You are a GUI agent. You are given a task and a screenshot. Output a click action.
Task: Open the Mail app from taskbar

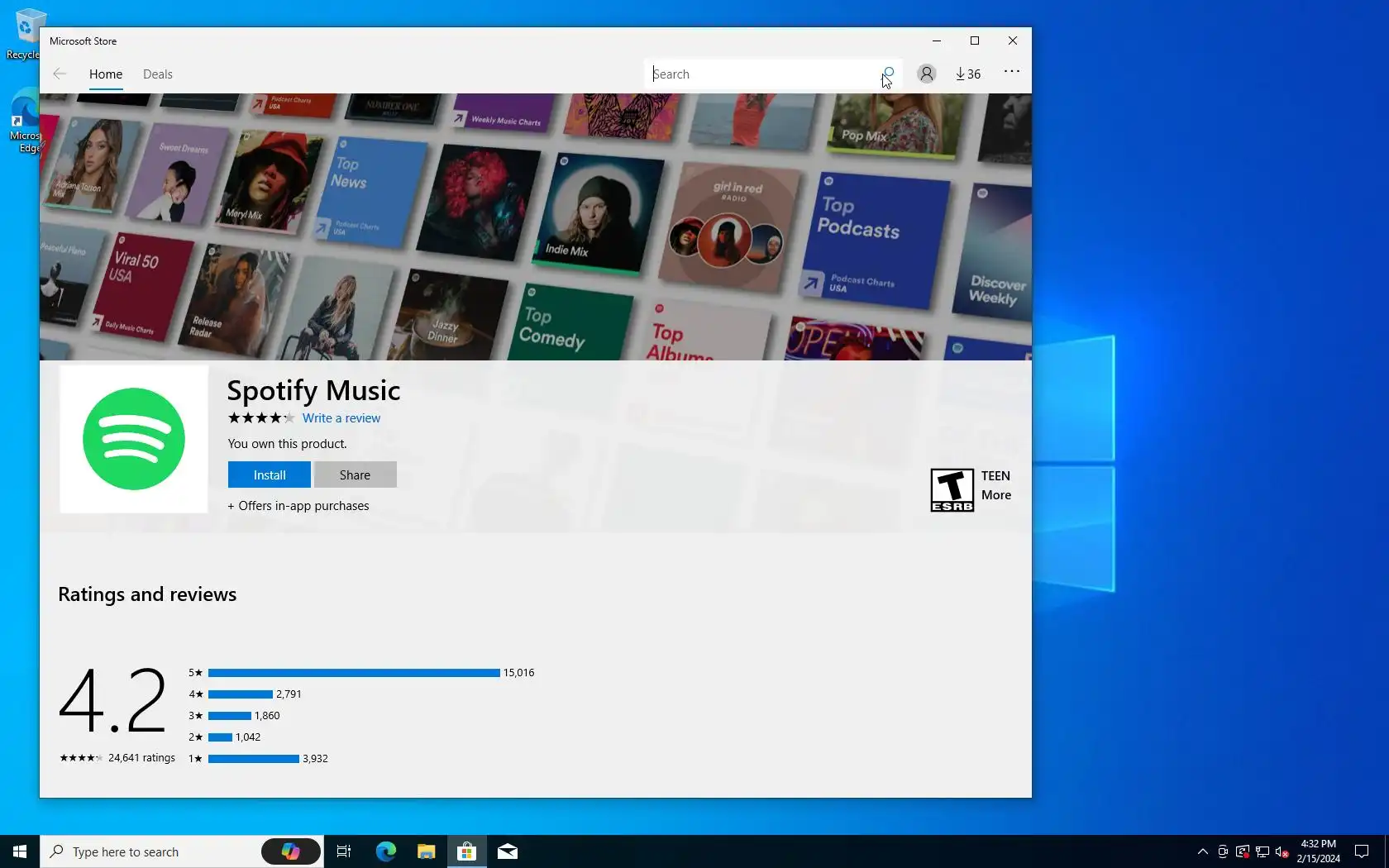point(508,851)
